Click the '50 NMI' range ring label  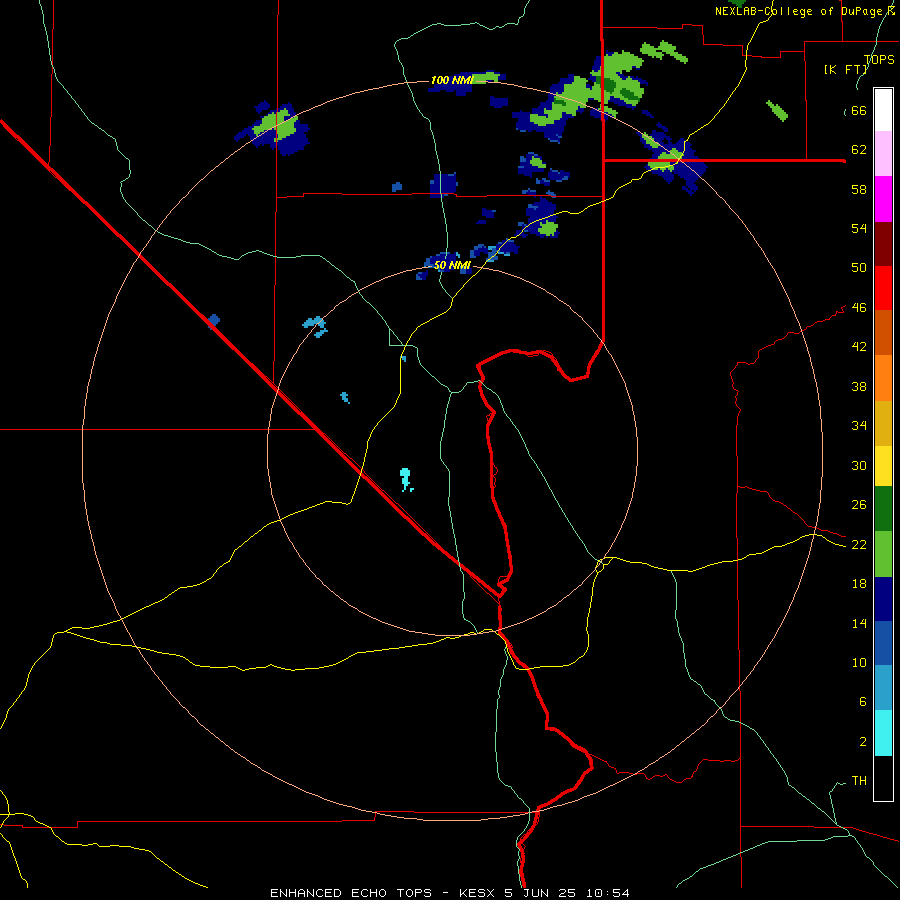[452, 265]
